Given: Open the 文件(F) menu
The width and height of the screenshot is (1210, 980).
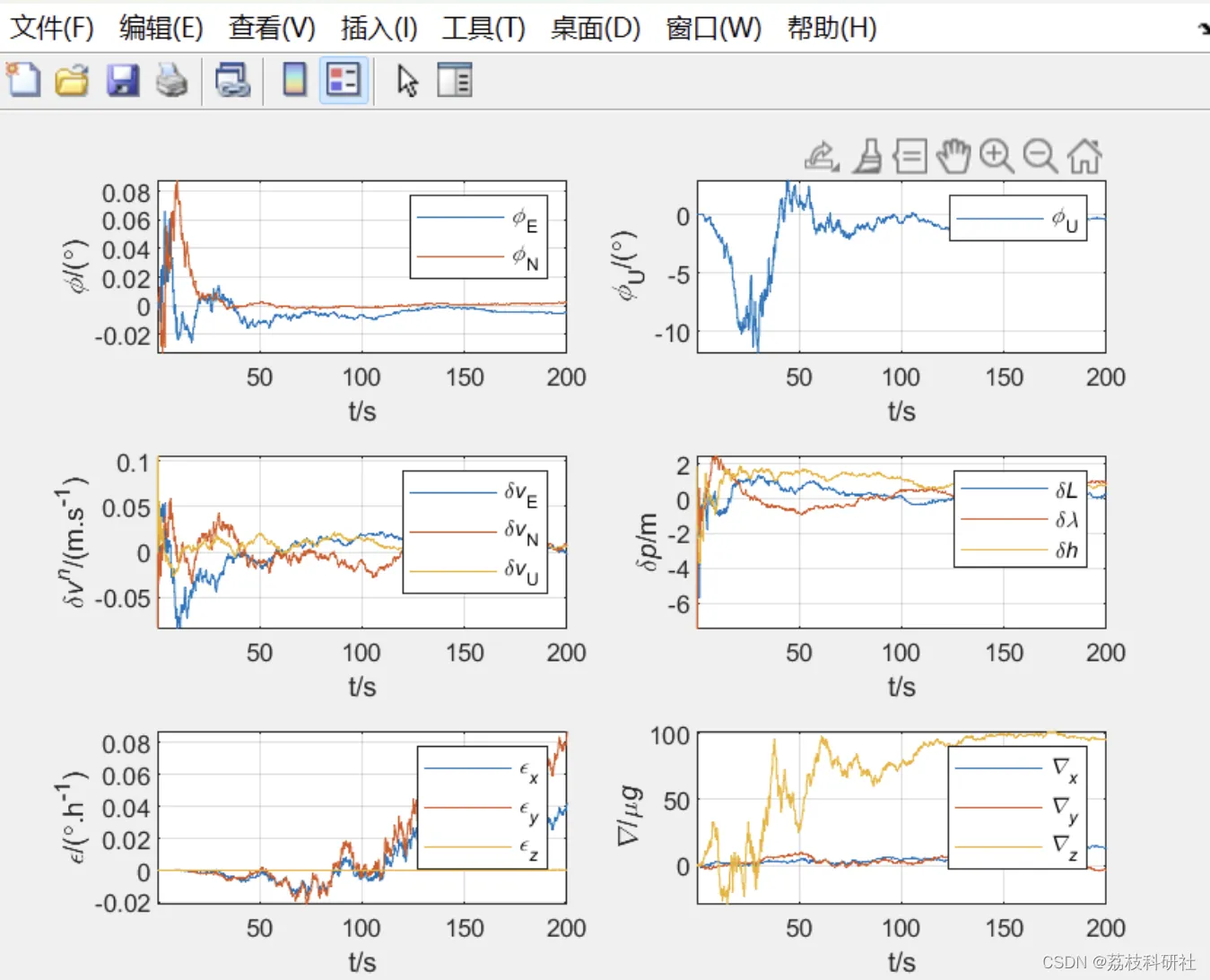Looking at the screenshot, I should [x=52, y=28].
